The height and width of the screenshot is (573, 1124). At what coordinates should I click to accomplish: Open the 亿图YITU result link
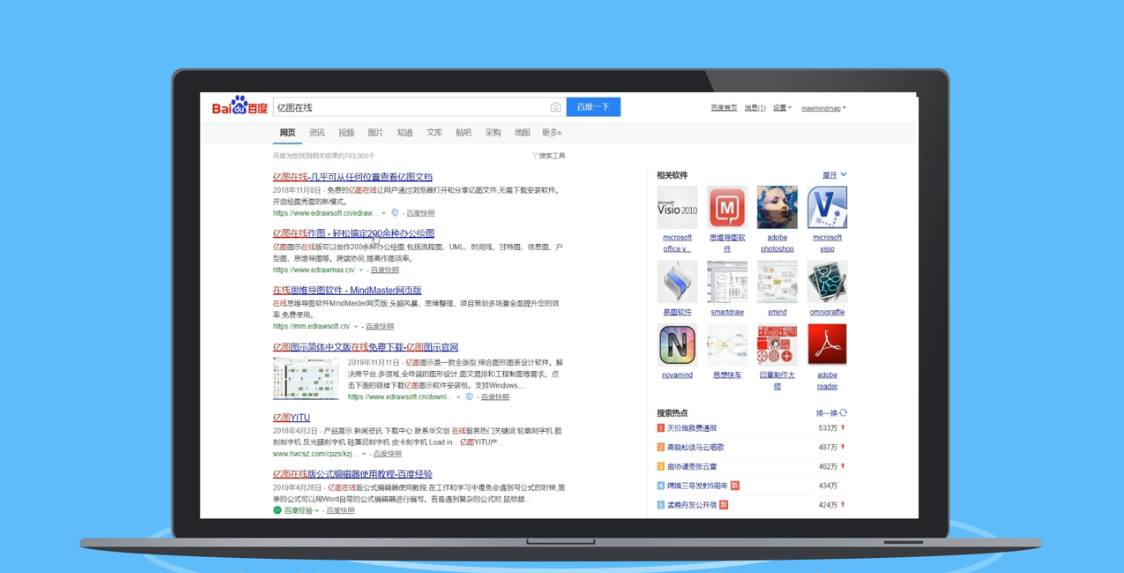click(291, 417)
